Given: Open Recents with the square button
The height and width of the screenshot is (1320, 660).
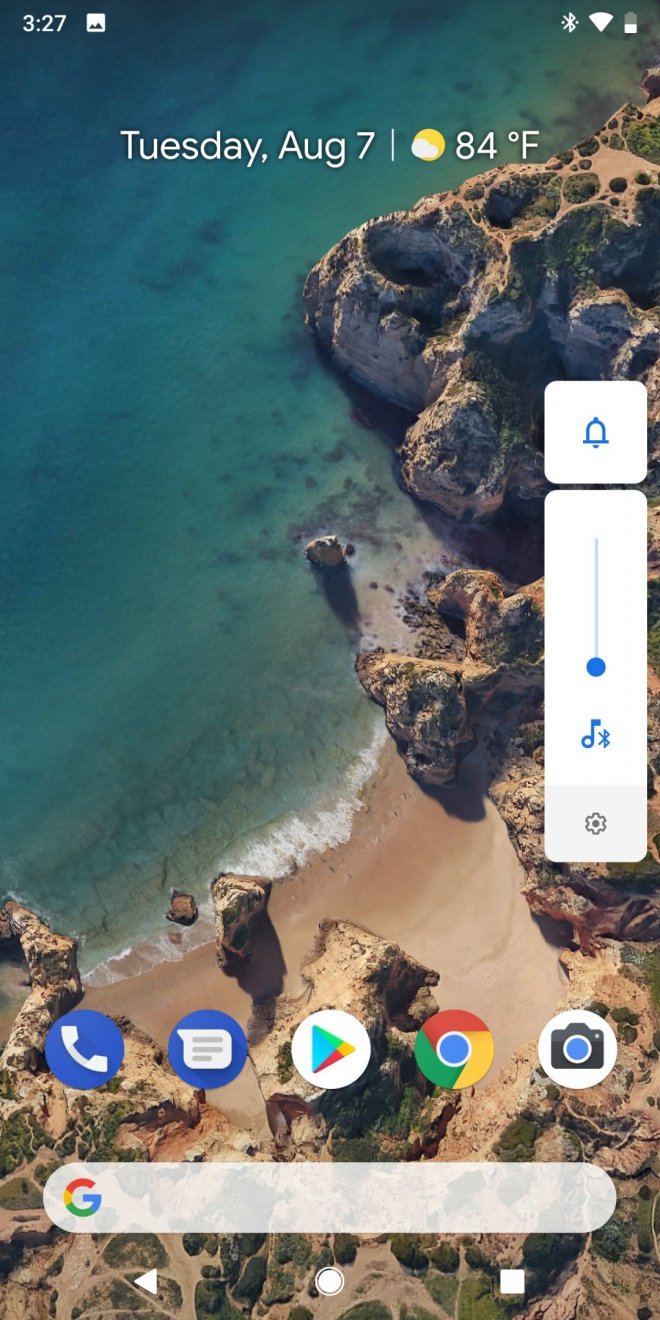Looking at the screenshot, I should click(x=512, y=1282).
